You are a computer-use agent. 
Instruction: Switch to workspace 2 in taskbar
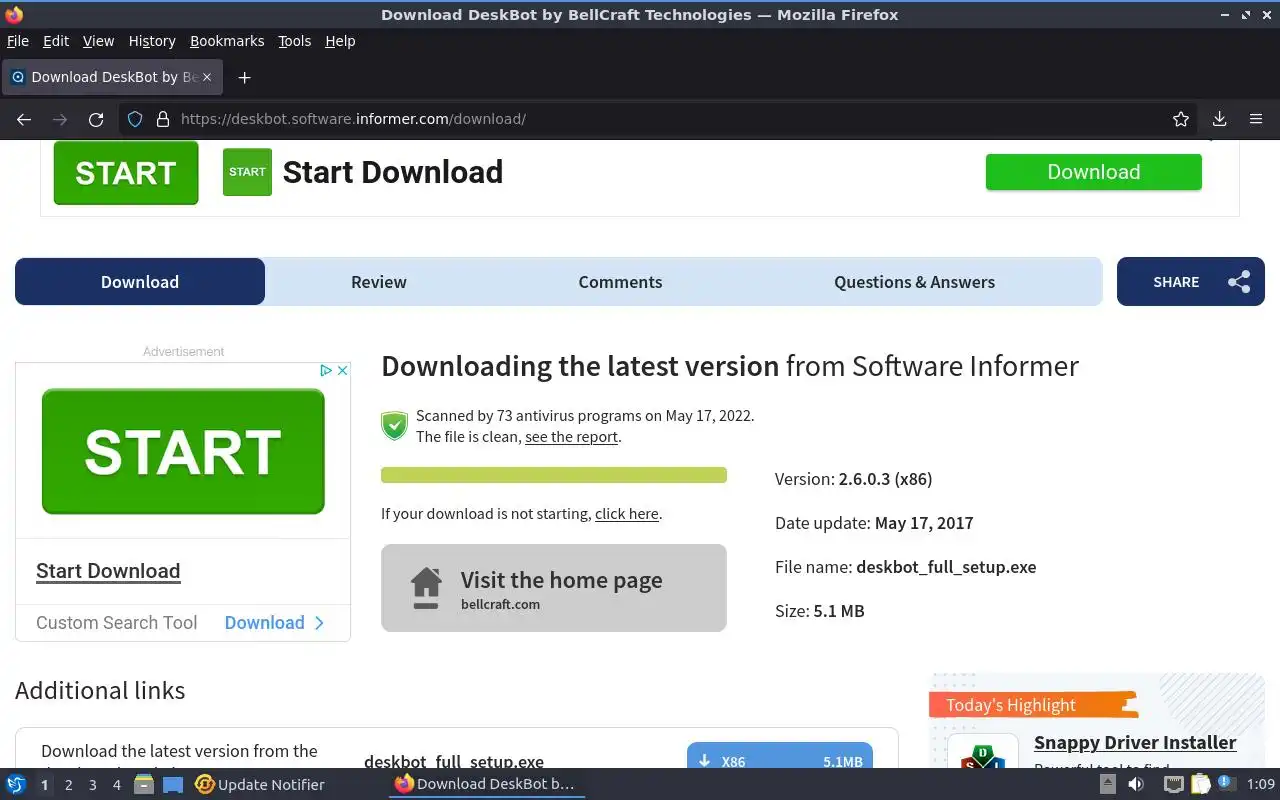[x=69, y=785]
